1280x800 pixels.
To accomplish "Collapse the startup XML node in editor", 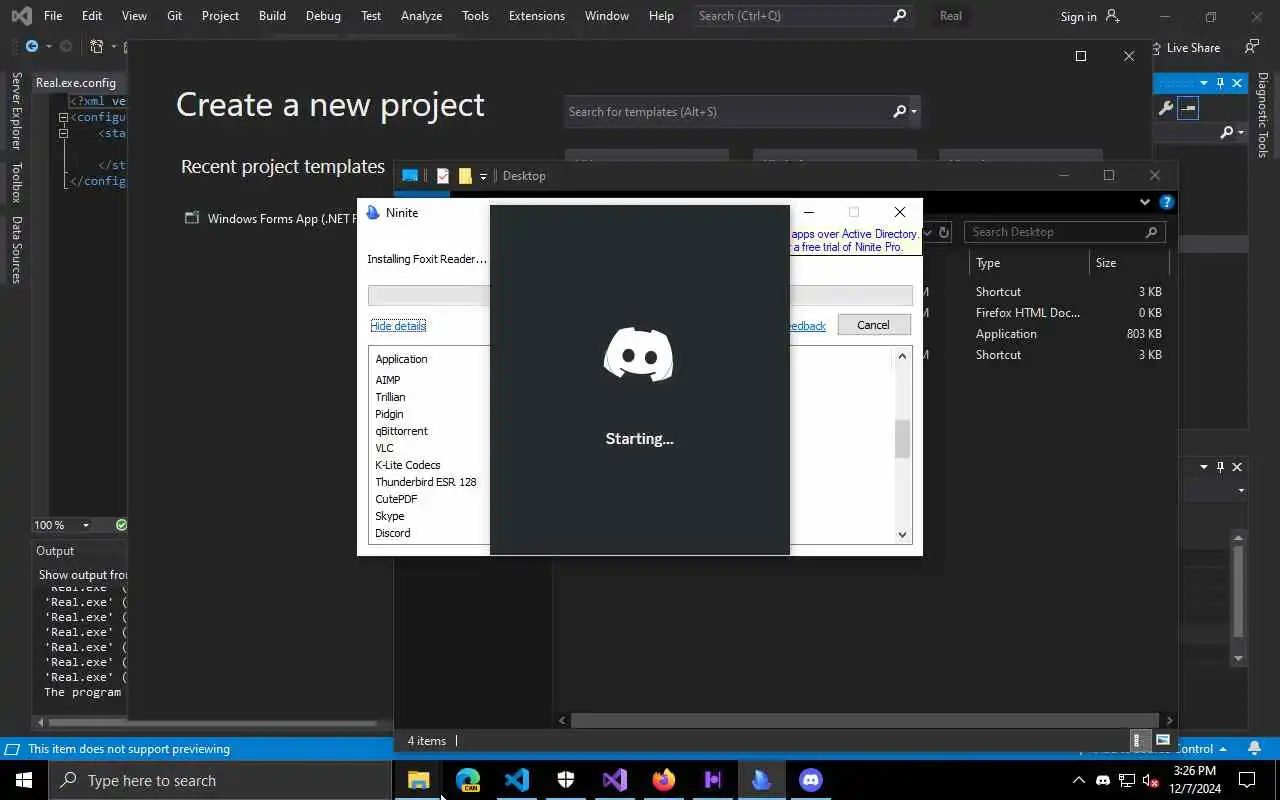I will [x=63, y=133].
